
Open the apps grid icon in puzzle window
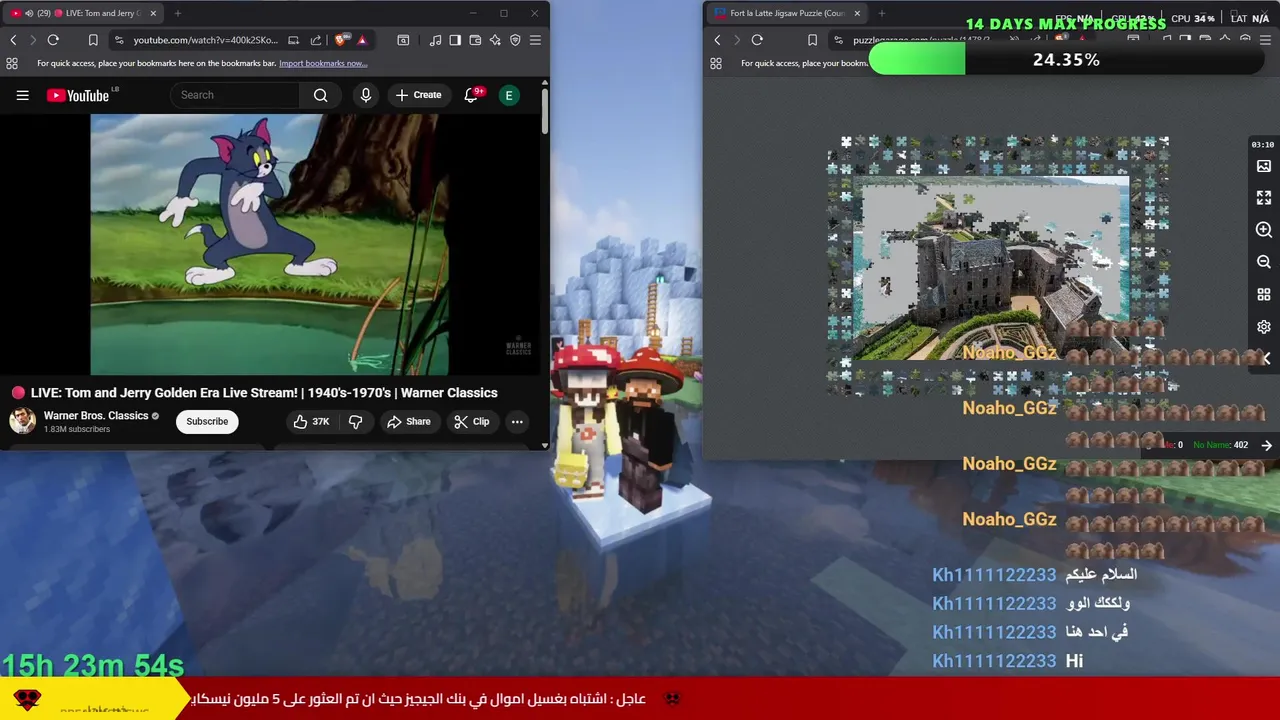(x=716, y=63)
